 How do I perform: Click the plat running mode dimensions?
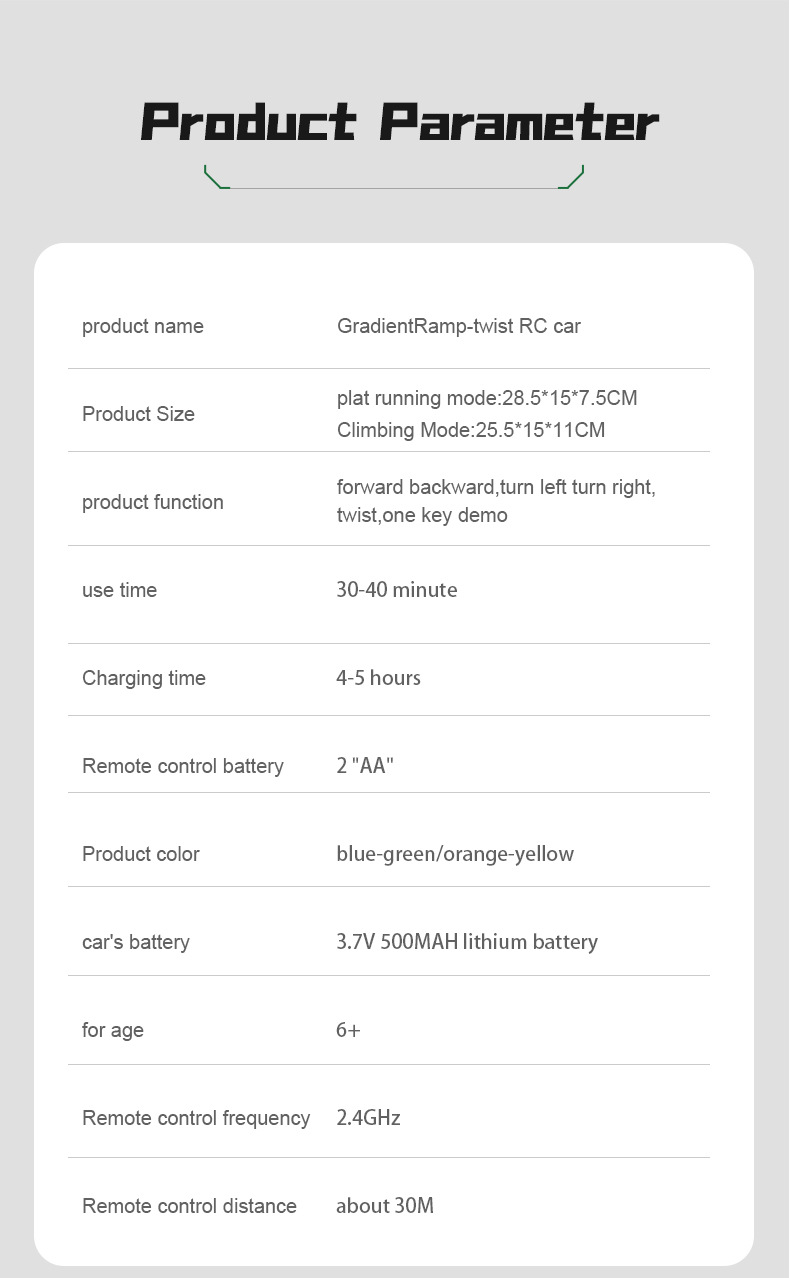tap(487, 398)
